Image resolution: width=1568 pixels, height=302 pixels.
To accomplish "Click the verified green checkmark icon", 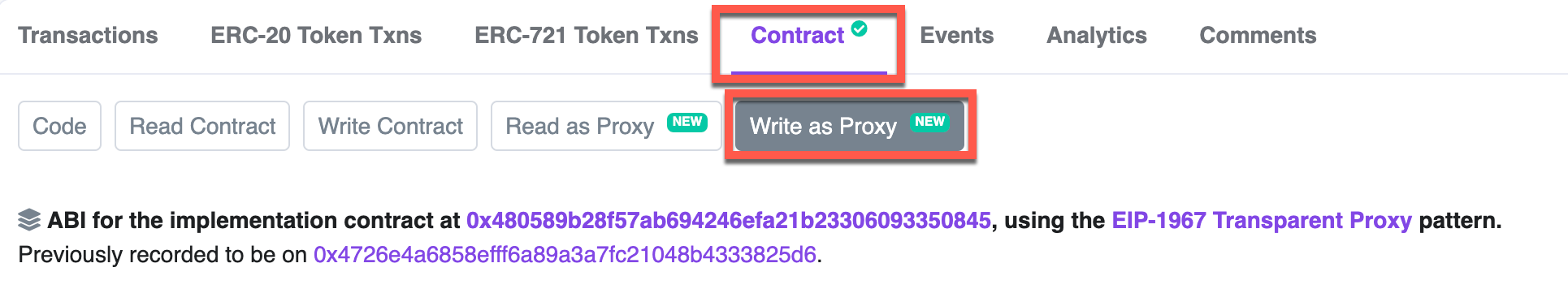I will click(859, 29).
